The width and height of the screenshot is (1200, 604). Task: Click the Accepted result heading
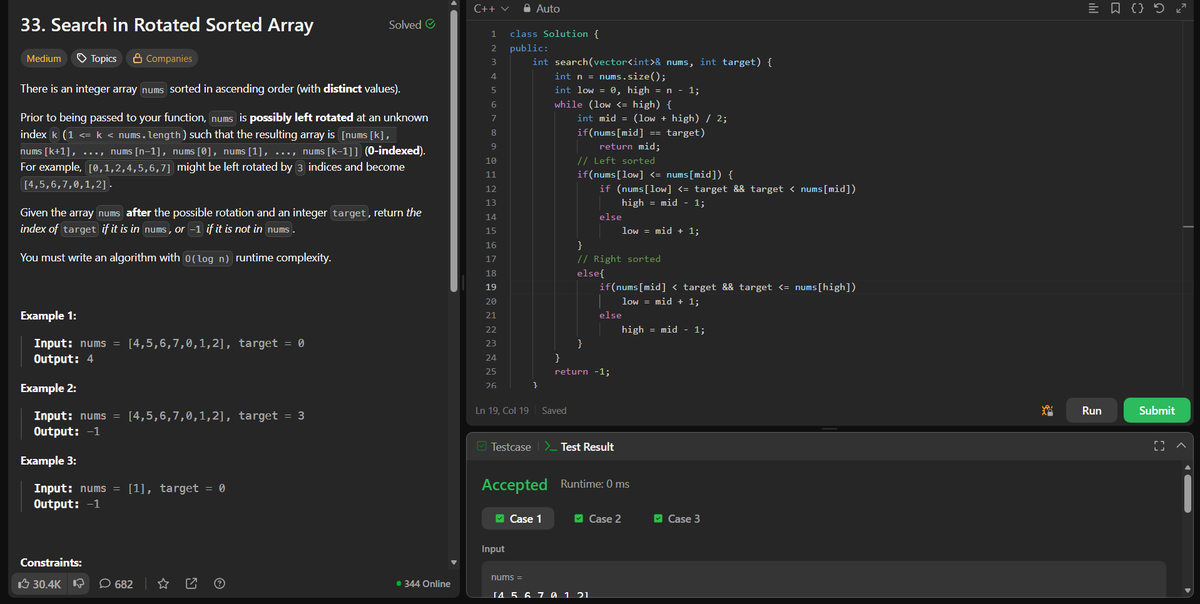pos(514,484)
